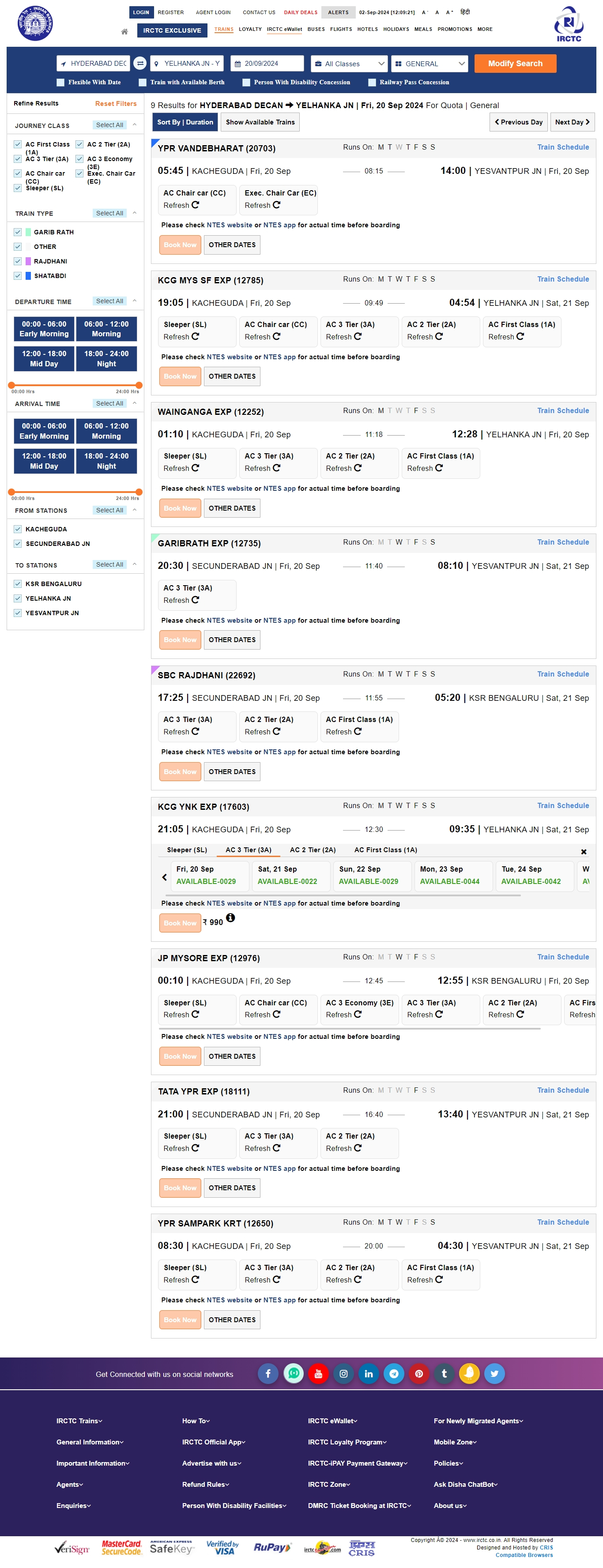603x1568 pixels.
Task: Refresh AC 3 Tier for GARIBRATH EXP
Action: tap(195, 600)
